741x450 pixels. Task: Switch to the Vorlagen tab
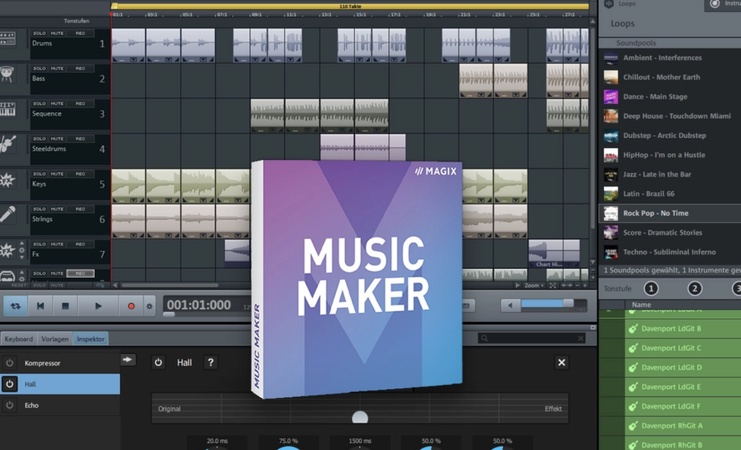55,339
